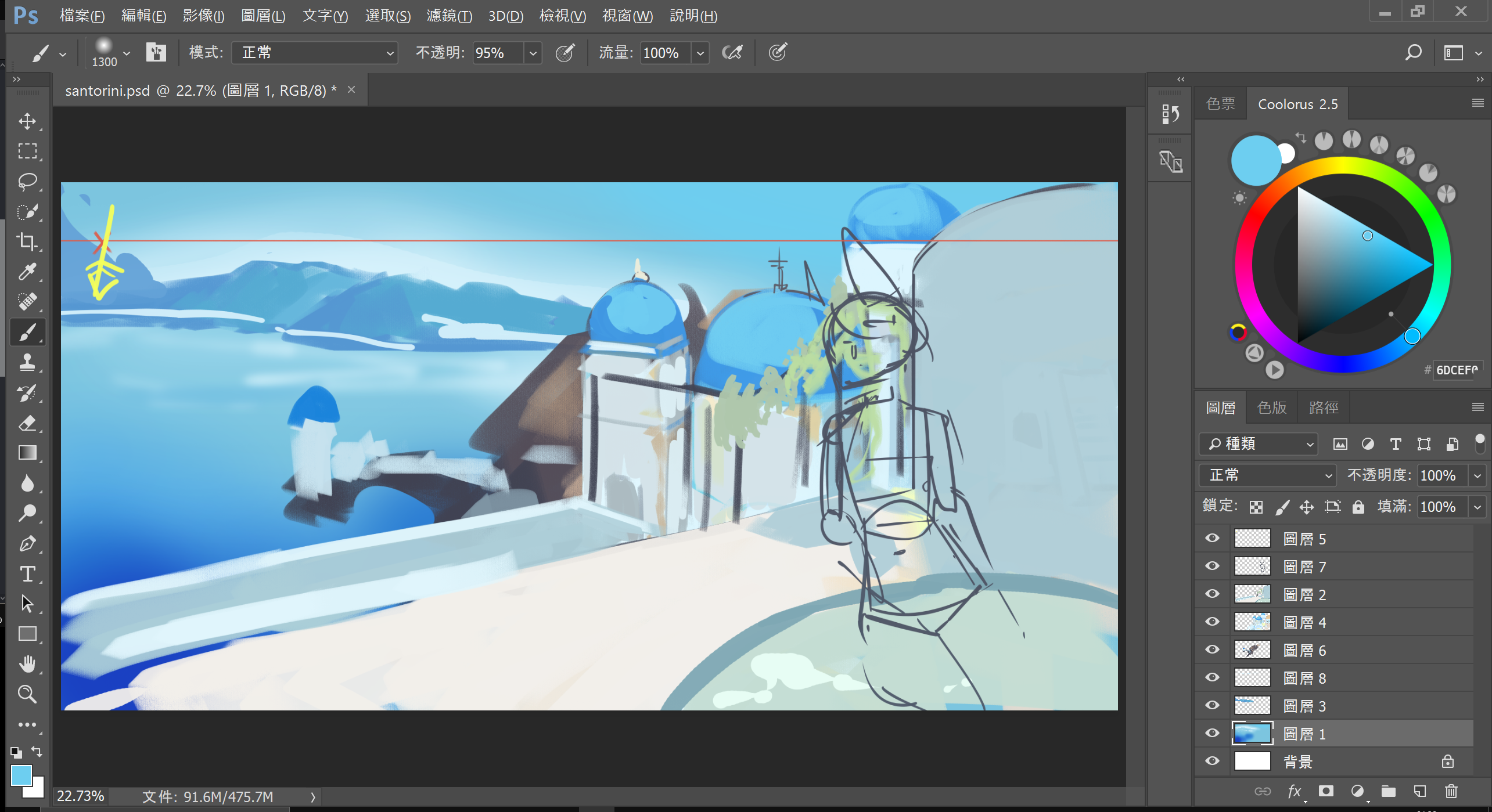
Task: Switch to the 色票 swatches tab
Action: pyautogui.click(x=1221, y=104)
